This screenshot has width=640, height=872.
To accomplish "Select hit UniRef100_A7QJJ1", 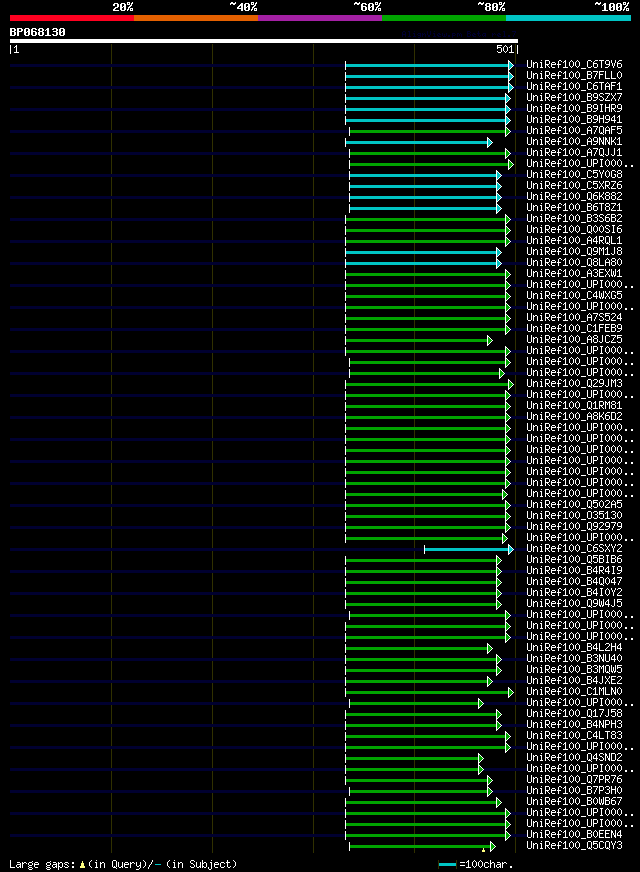I will [574, 152].
